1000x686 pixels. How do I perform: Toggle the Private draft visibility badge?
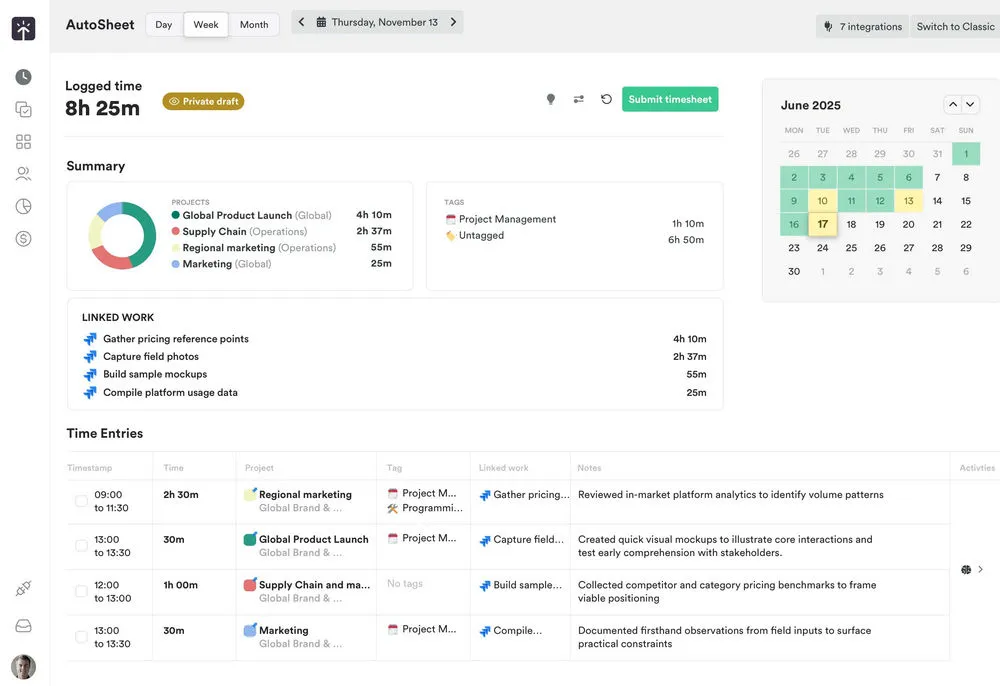pyautogui.click(x=203, y=101)
